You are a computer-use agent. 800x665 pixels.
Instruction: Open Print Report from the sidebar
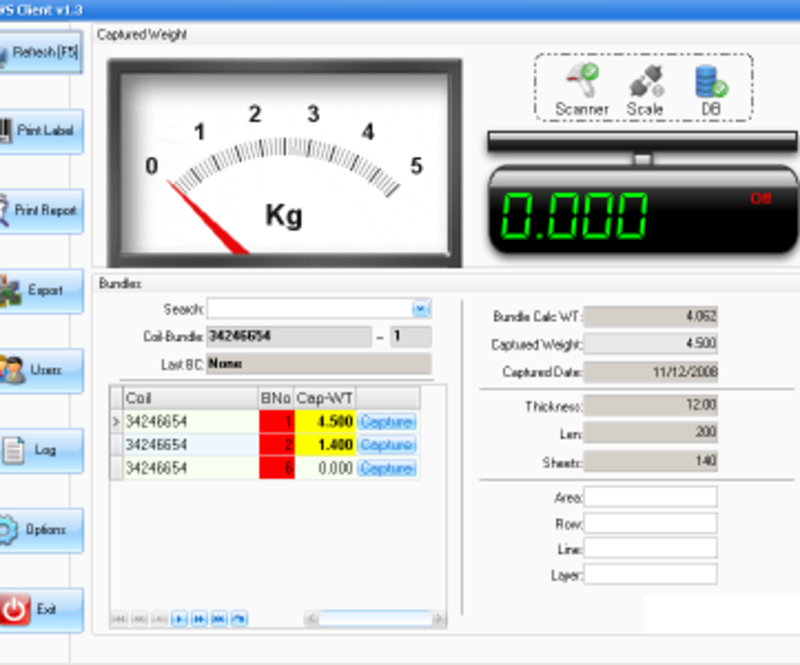coord(41,211)
